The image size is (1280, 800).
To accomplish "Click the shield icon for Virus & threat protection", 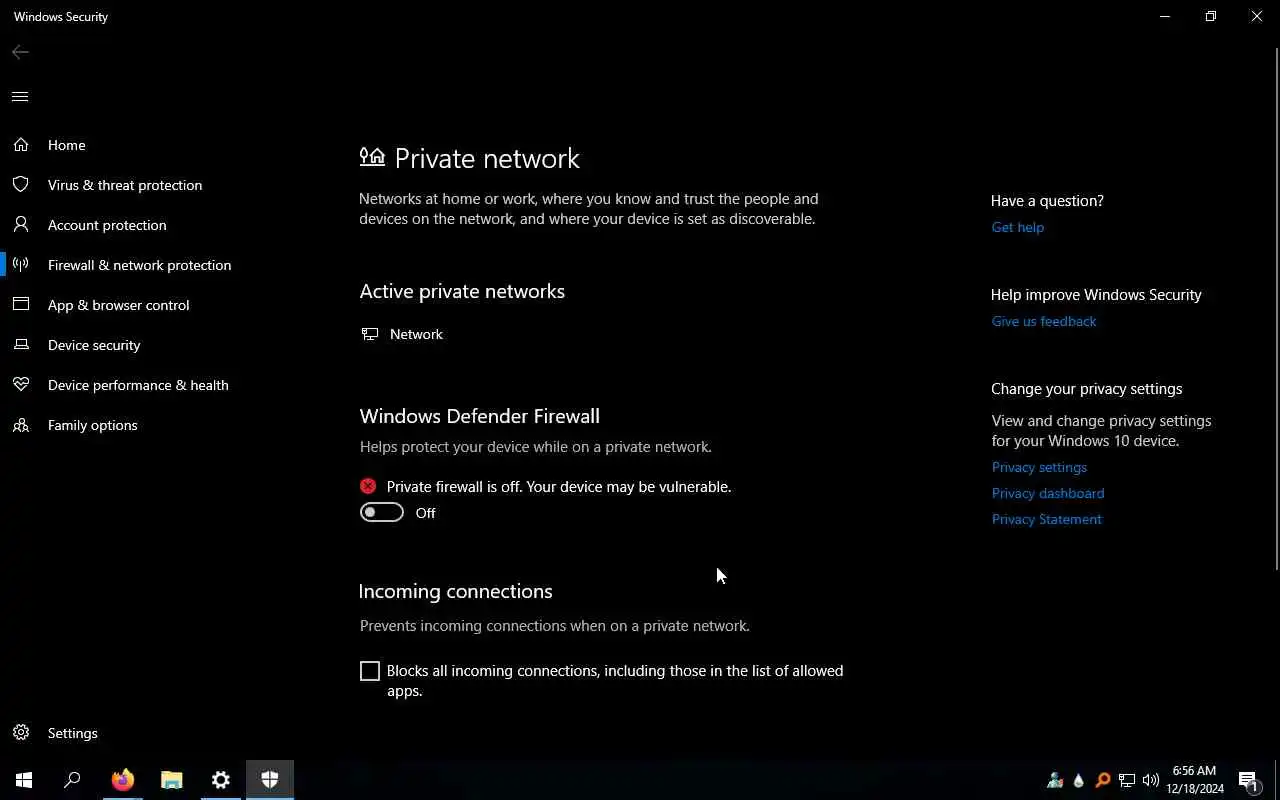I will (21, 185).
